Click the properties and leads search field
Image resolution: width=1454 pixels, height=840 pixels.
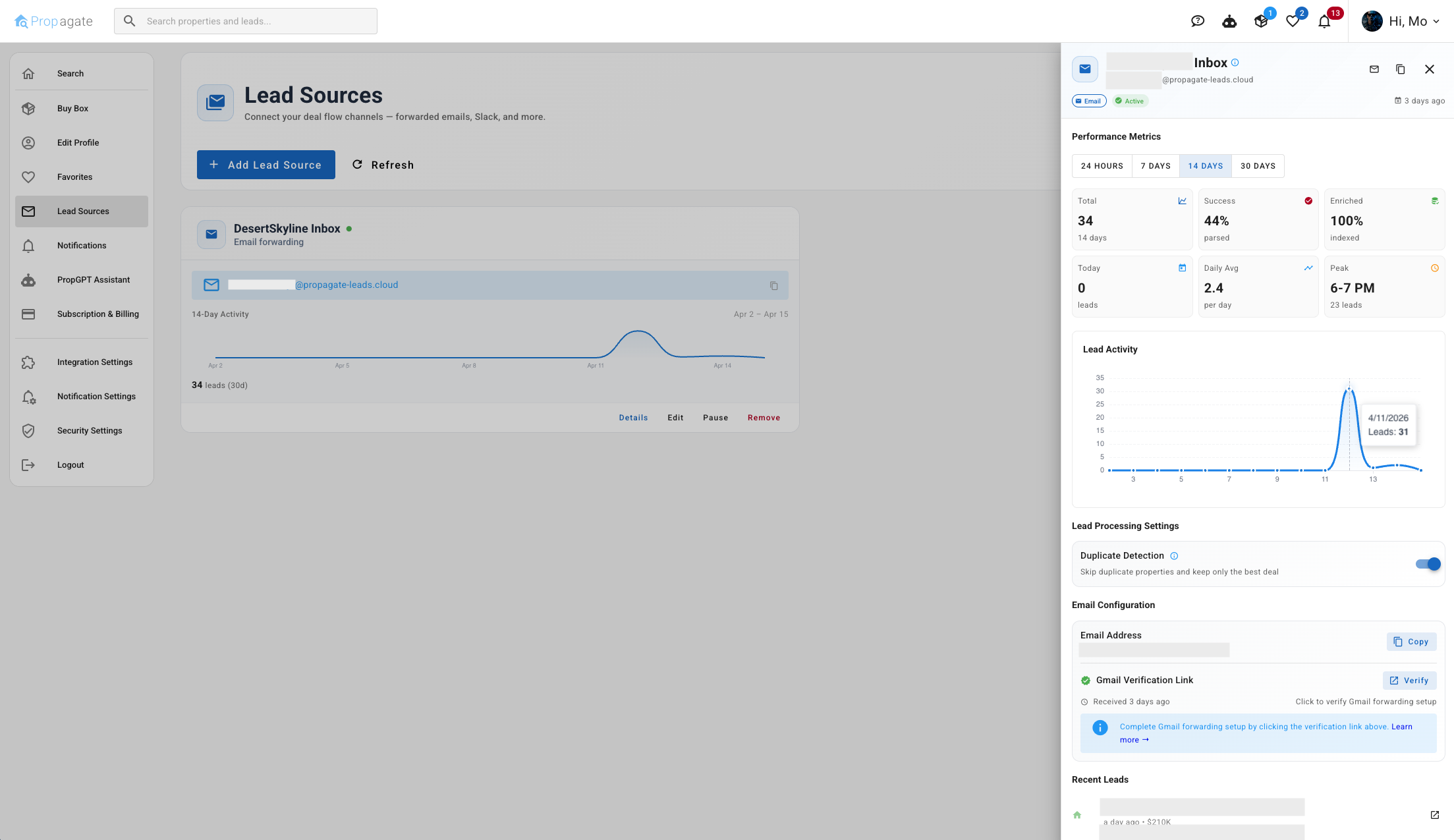245,20
